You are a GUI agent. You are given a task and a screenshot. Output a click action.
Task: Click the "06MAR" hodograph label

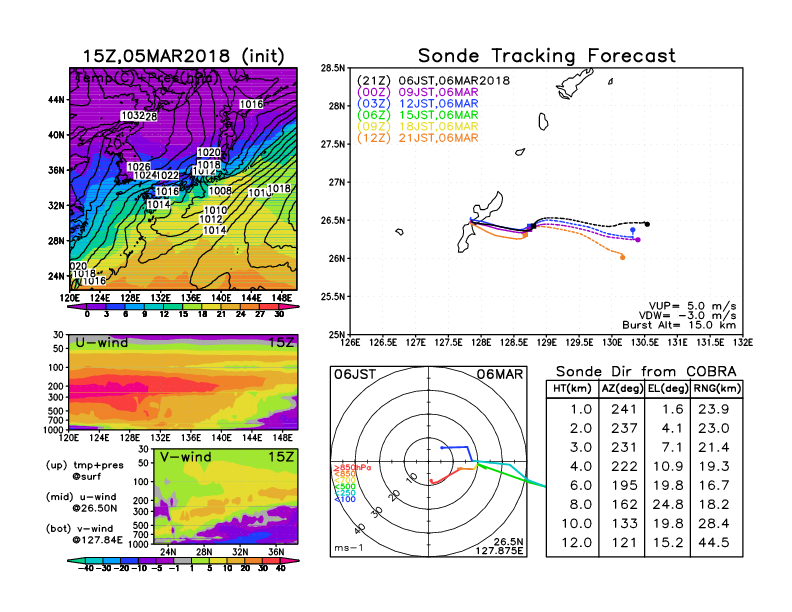[x=500, y=374]
